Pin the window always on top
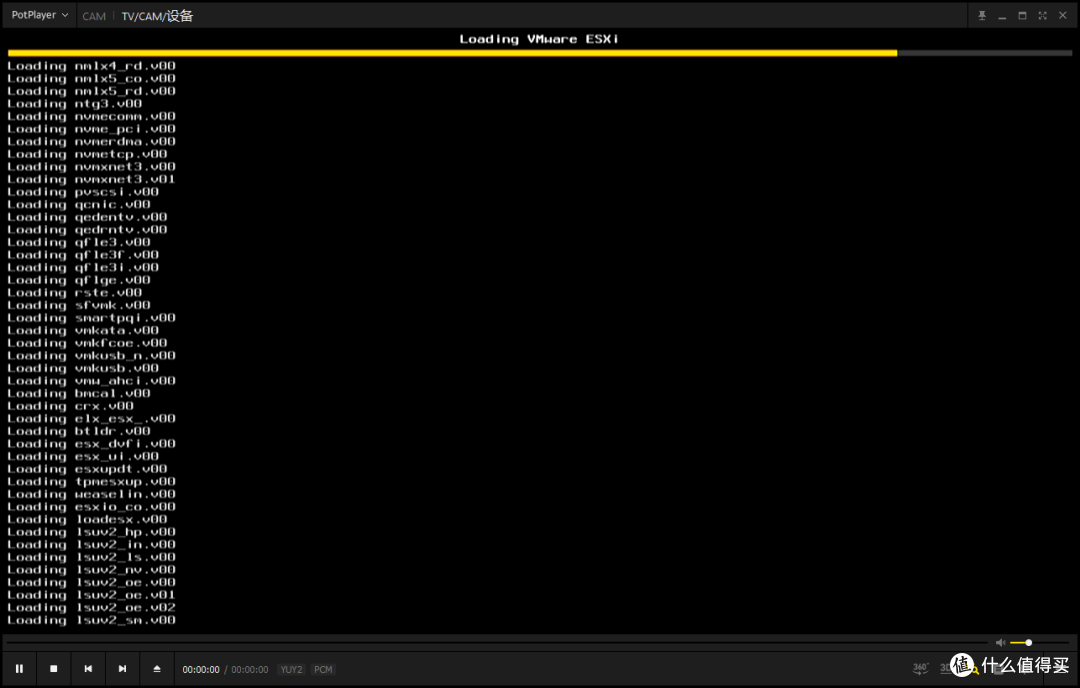 (982, 15)
